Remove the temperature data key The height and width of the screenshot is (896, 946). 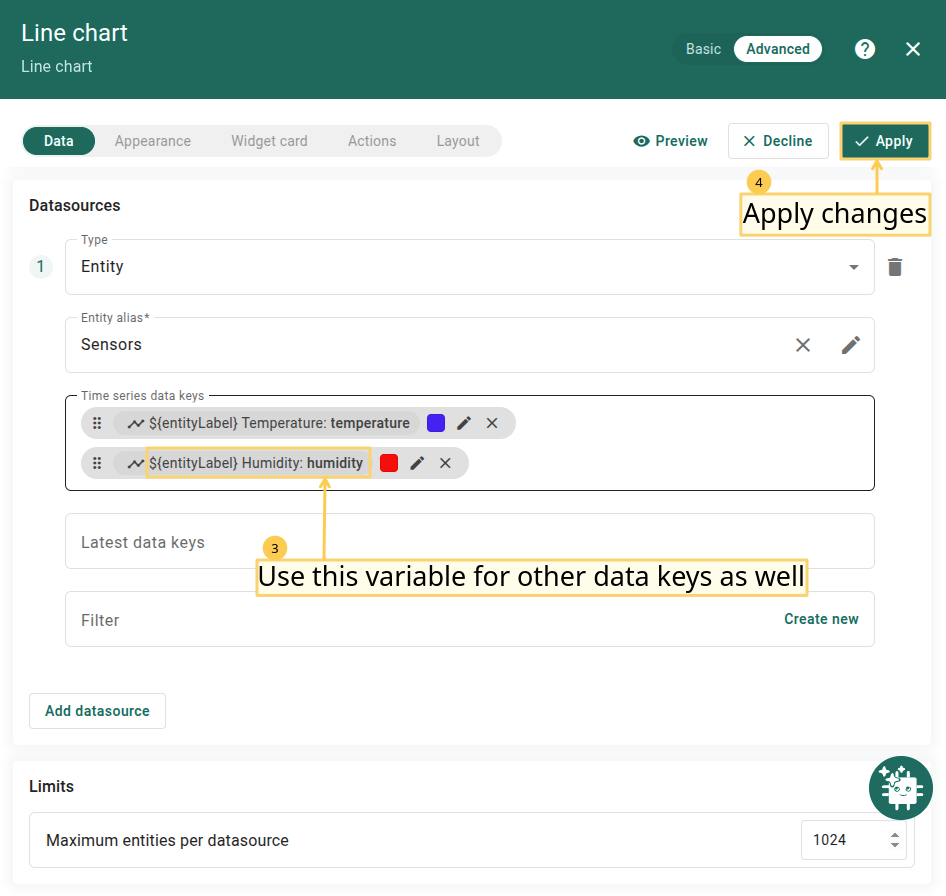click(492, 423)
